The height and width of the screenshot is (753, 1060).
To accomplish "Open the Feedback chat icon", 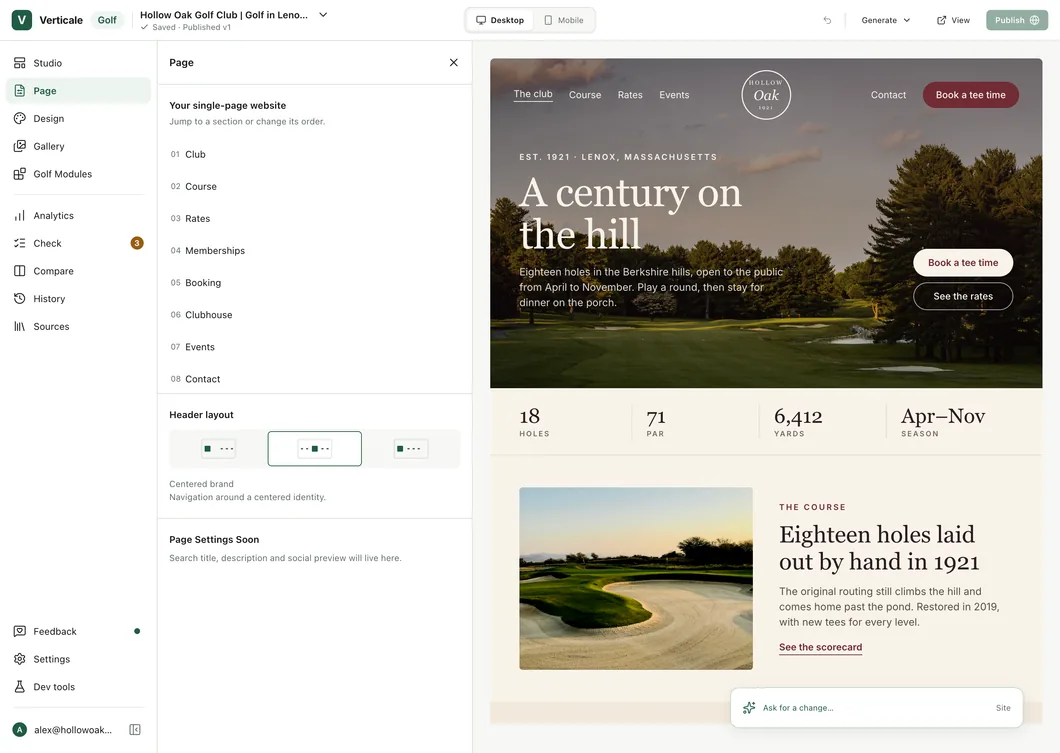I will pyautogui.click(x=20, y=631).
